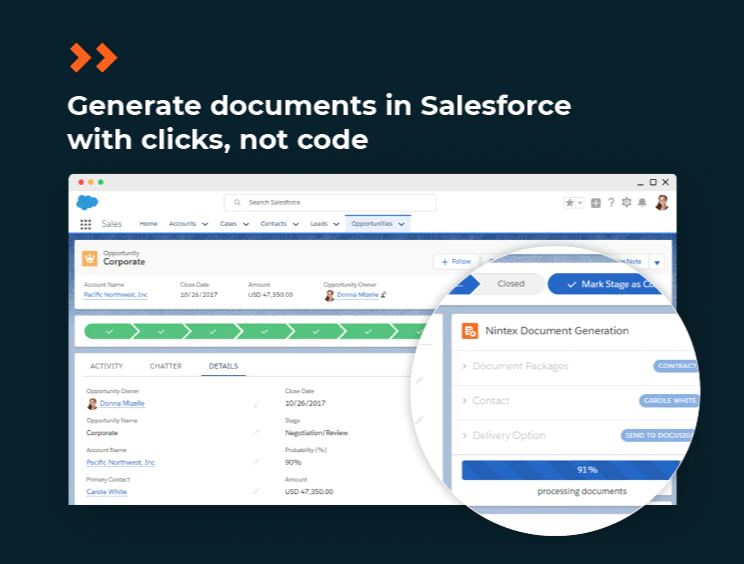Click the 91% progress bar
744x564 pixels.
pyautogui.click(x=572, y=470)
